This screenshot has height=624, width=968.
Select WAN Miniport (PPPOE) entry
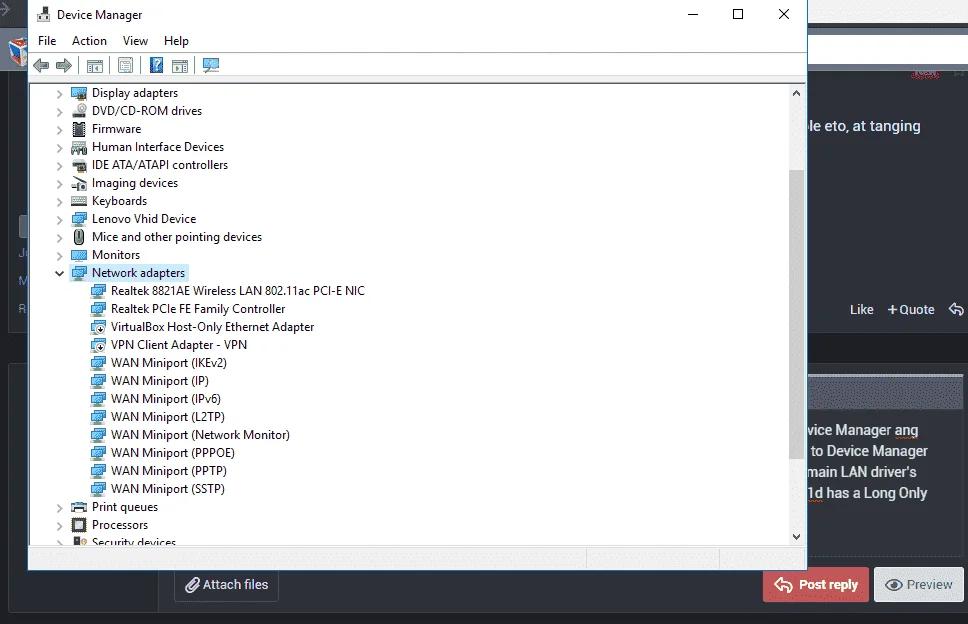(x=173, y=452)
